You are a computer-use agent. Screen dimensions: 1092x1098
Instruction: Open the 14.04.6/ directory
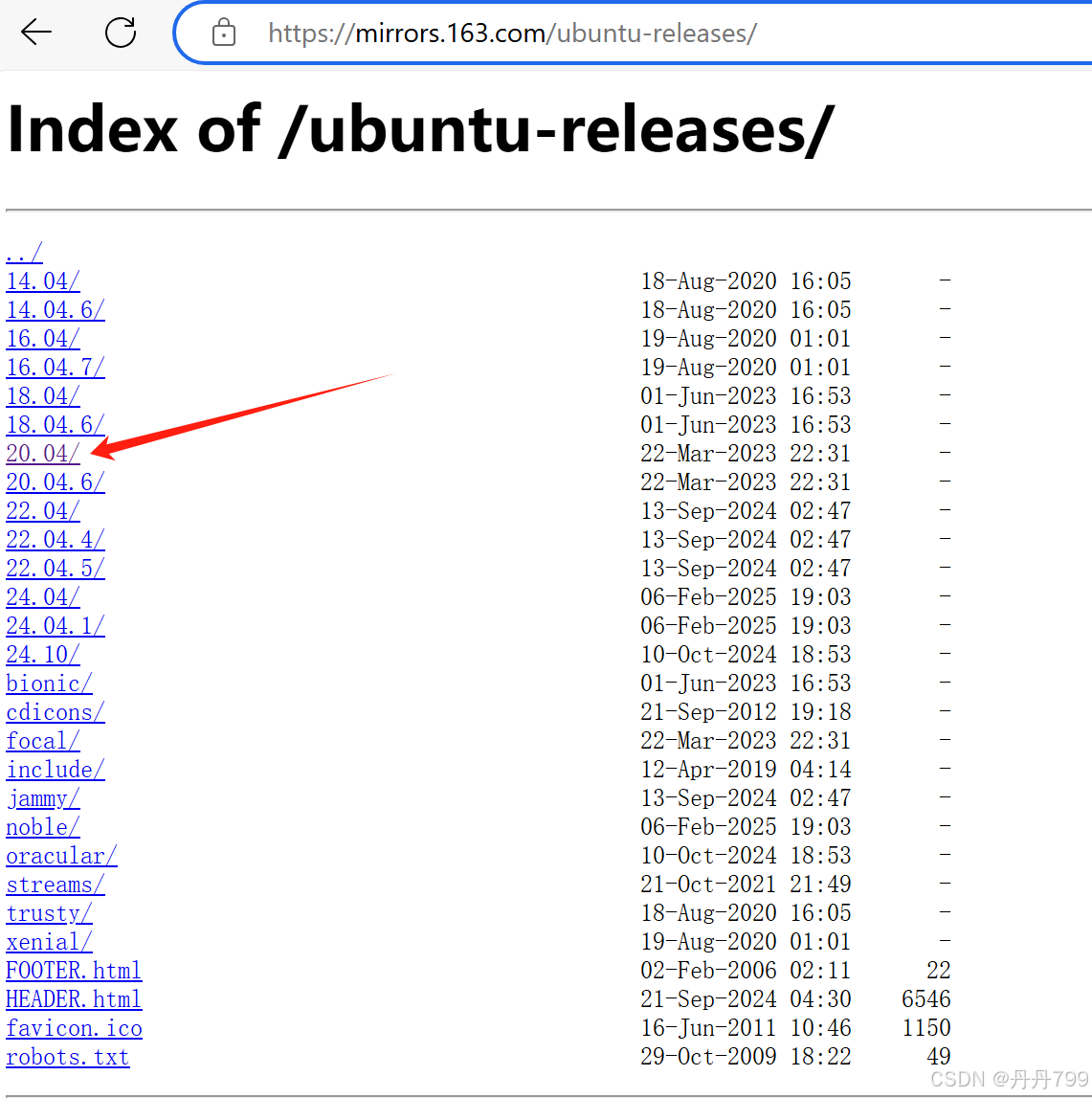56,310
